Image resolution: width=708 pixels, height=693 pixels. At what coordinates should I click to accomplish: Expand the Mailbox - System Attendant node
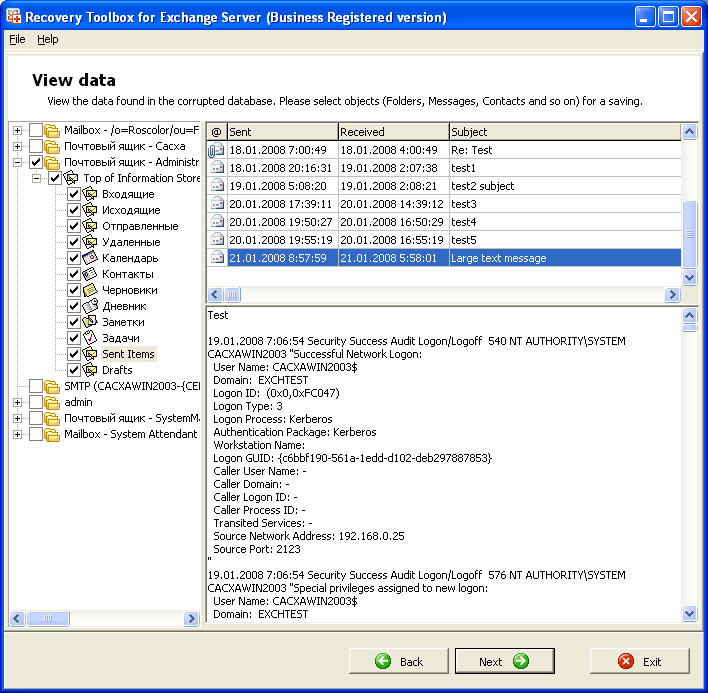[x=17, y=434]
